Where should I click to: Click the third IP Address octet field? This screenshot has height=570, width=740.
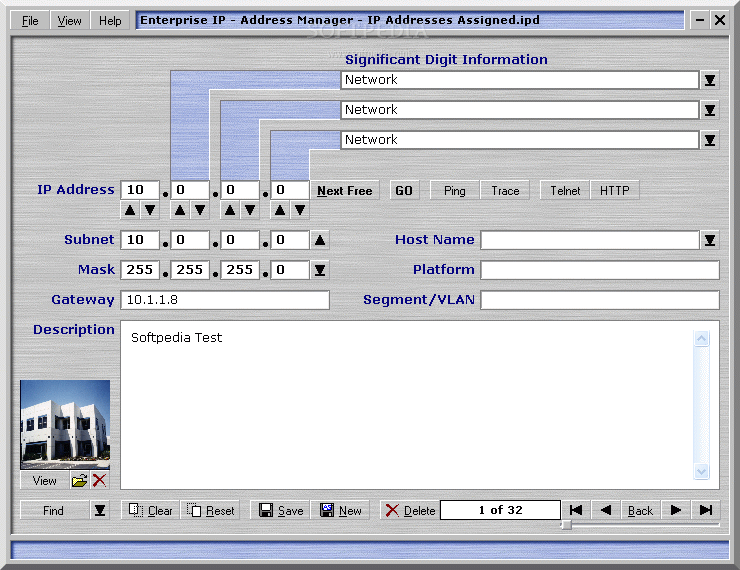click(x=240, y=190)
